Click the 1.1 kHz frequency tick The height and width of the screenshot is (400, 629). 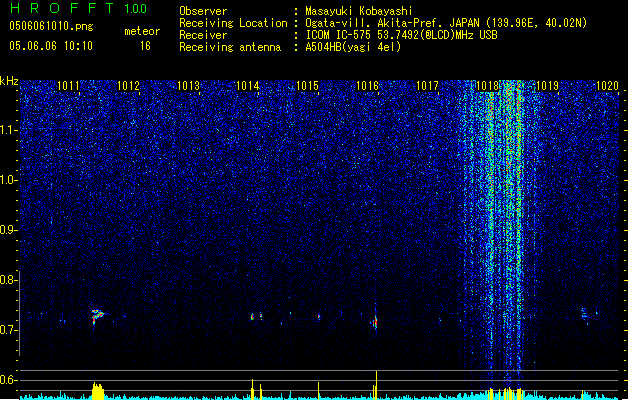8,130
